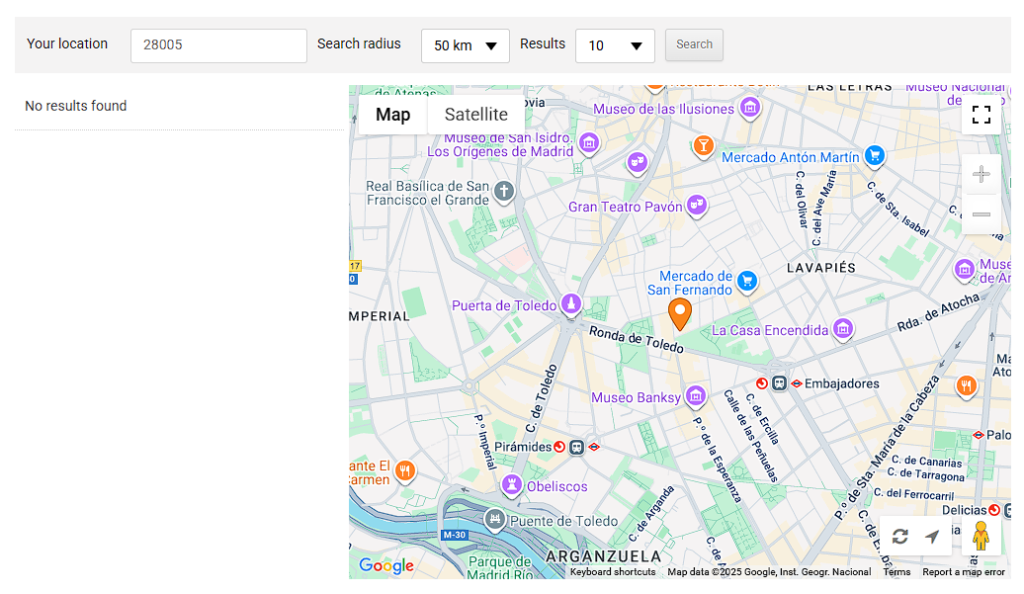Zoom out on the map
1024x594 pixels.
click(981, 214)
